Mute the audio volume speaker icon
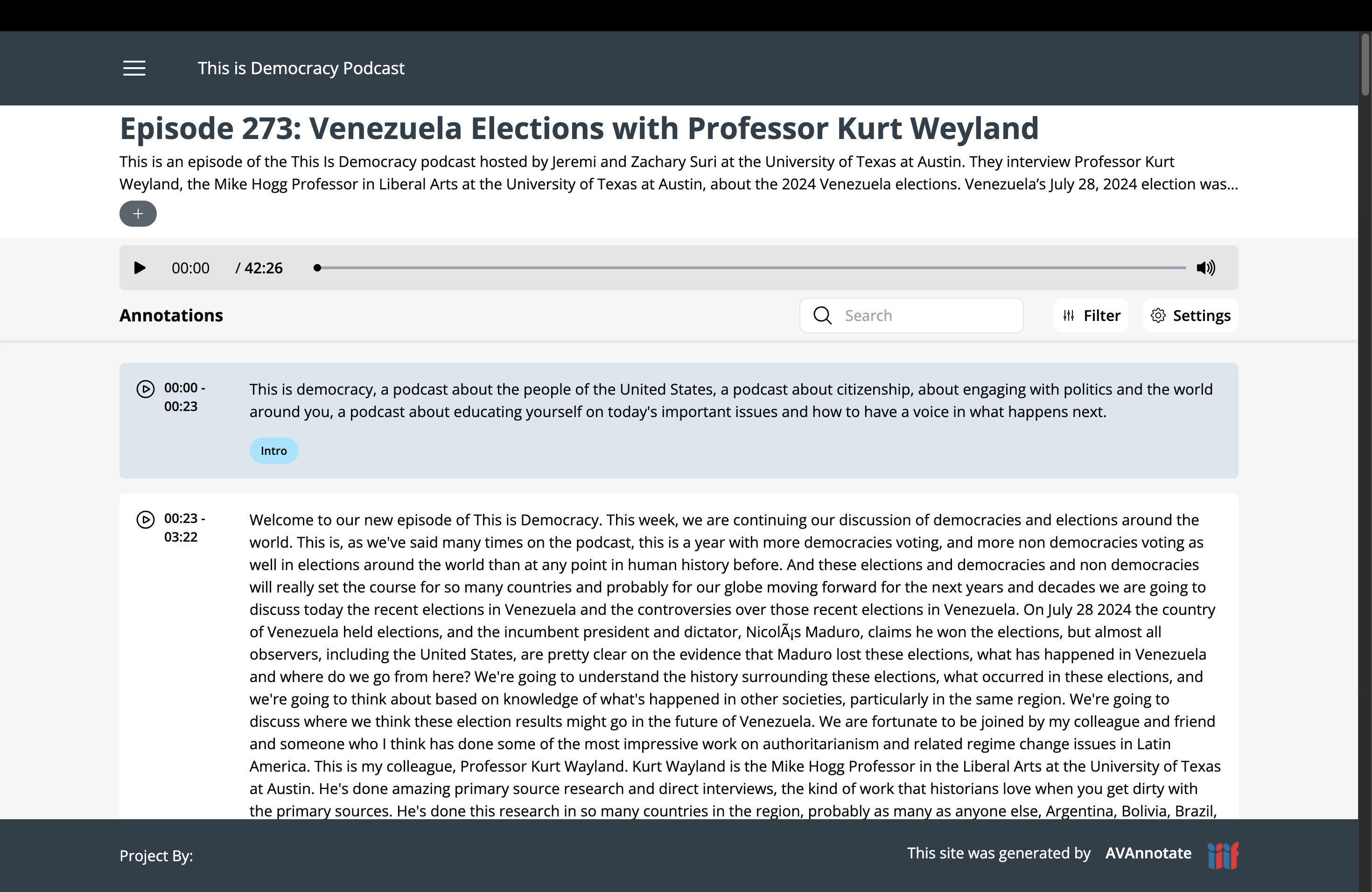Image resolution: width=1372 pixels, height=892 pixels. click(x=1205, y=268)
